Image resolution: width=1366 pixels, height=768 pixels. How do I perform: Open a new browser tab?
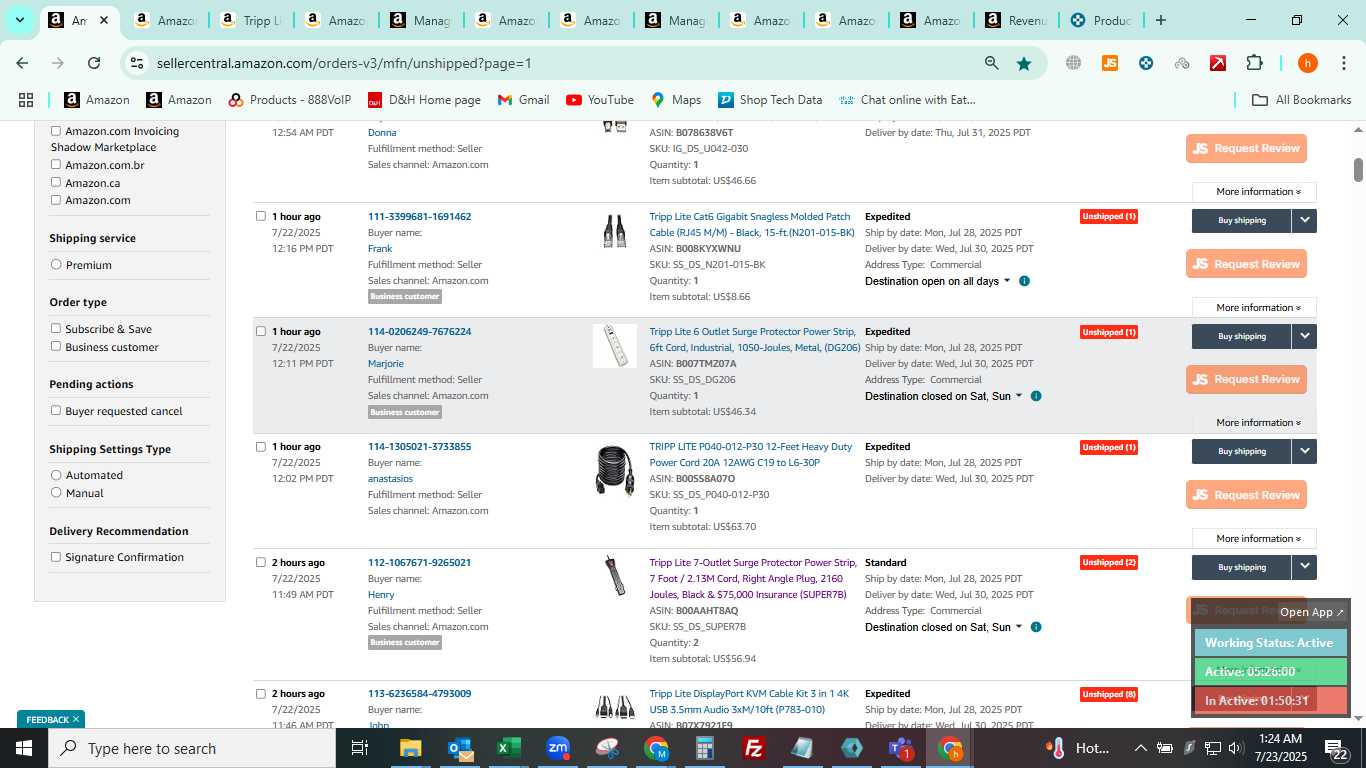click(x=1160, y=20)
